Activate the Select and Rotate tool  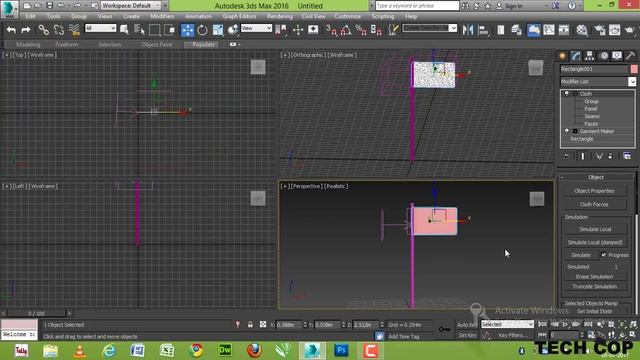click(x=202, y=30)
